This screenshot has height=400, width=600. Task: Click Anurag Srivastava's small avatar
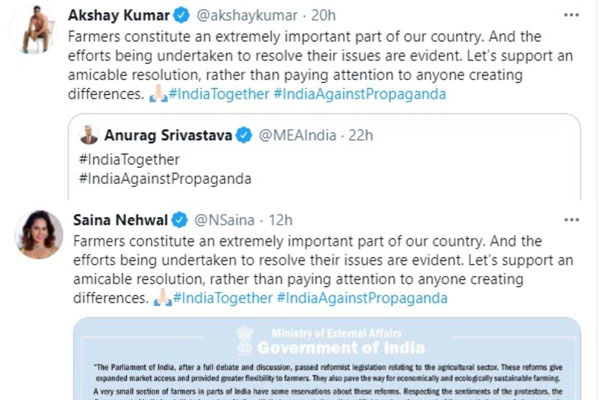(x=90, y=135)
